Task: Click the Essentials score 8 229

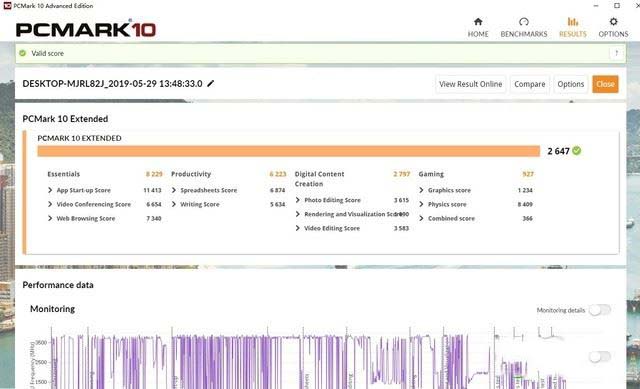Action: point(154,174)
